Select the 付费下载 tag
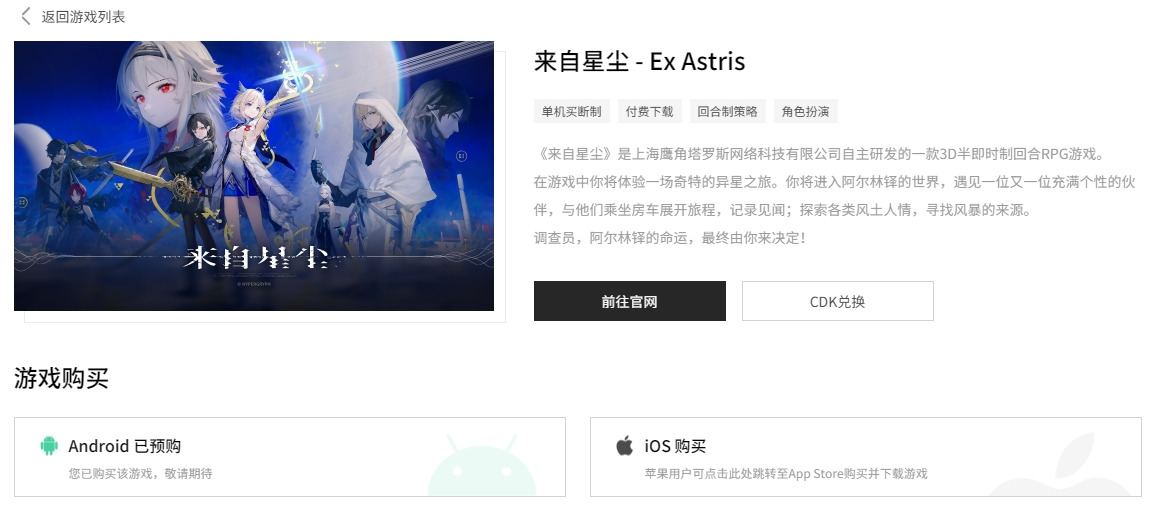Image resolution: width=1152 pixels, height=512 pixels. pos(649,112)
